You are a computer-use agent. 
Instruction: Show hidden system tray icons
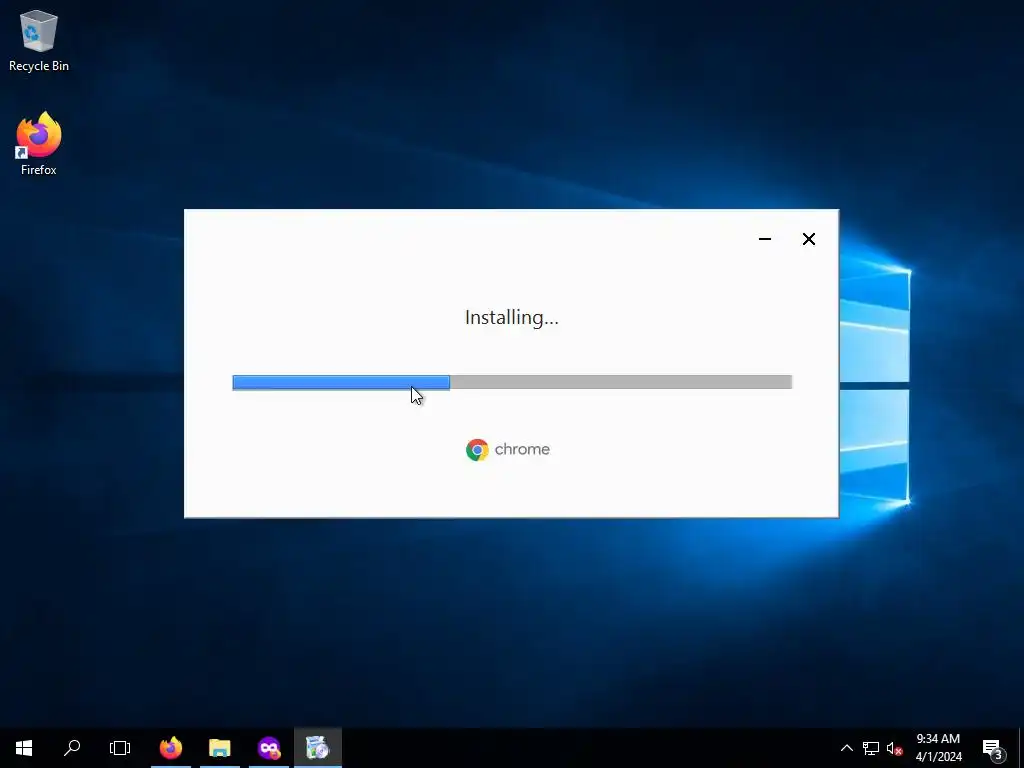click(x=846, y=748)
